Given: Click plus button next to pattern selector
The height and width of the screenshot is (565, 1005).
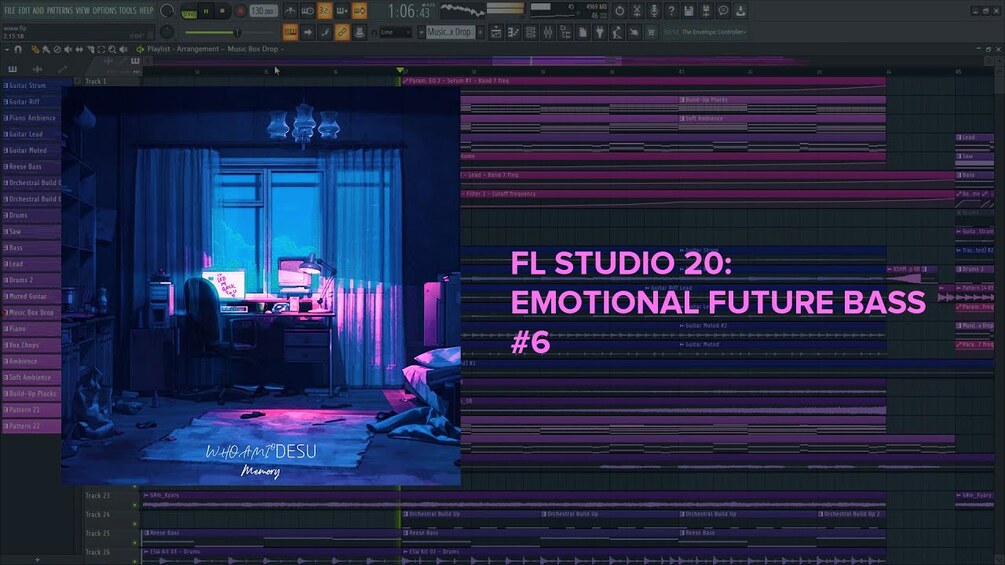Looking at the screenshot, I should 480,32.
